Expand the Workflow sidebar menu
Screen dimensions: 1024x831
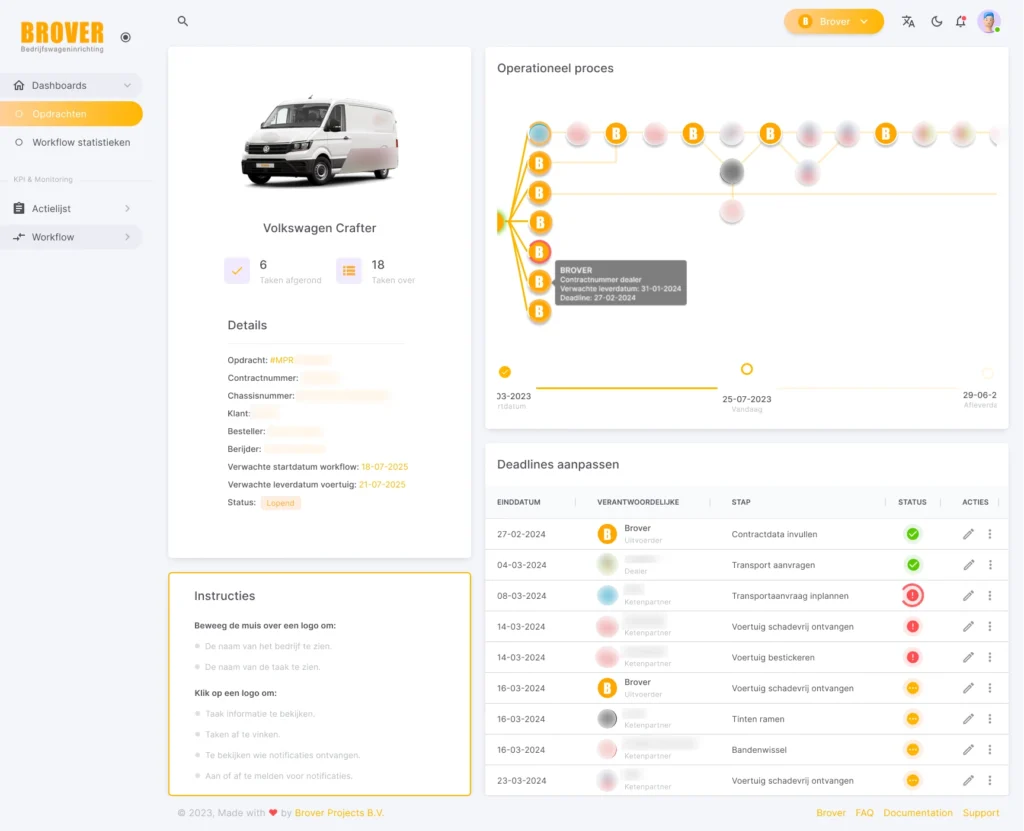click(71, 237)
